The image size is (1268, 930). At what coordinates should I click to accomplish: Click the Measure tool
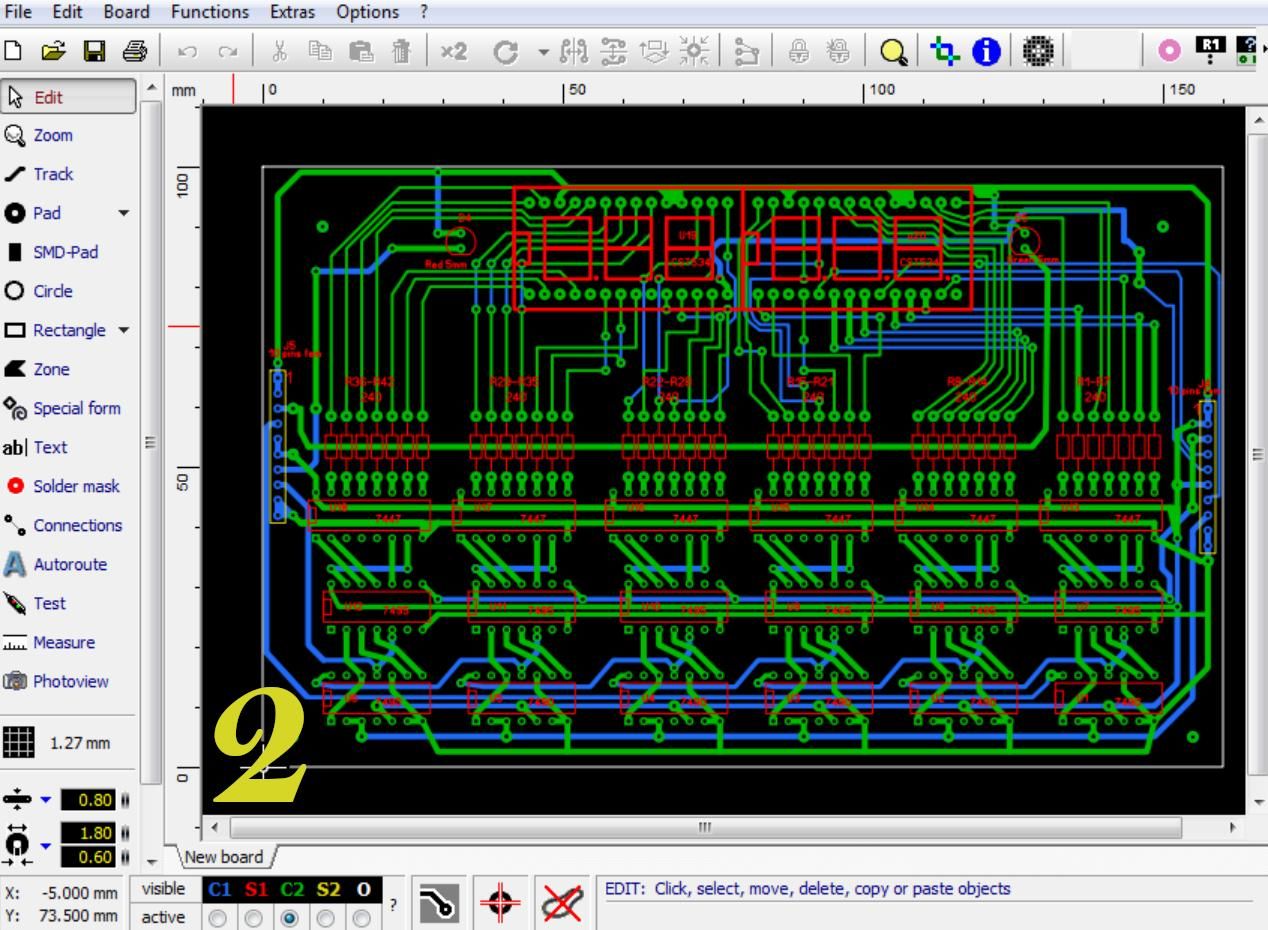tap(64, 642)
